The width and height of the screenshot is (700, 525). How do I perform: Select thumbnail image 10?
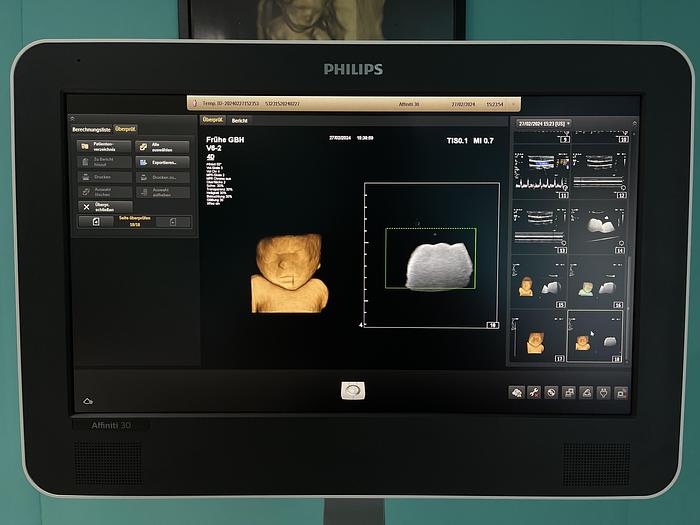click(x=600, y=137)
